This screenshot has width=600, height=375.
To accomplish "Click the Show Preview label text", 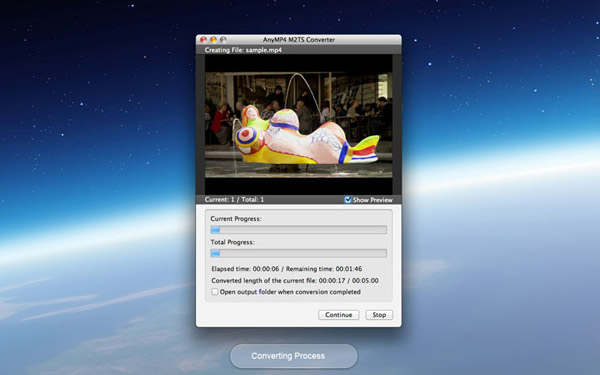I will pyautogui.click(x=373, y=200).
